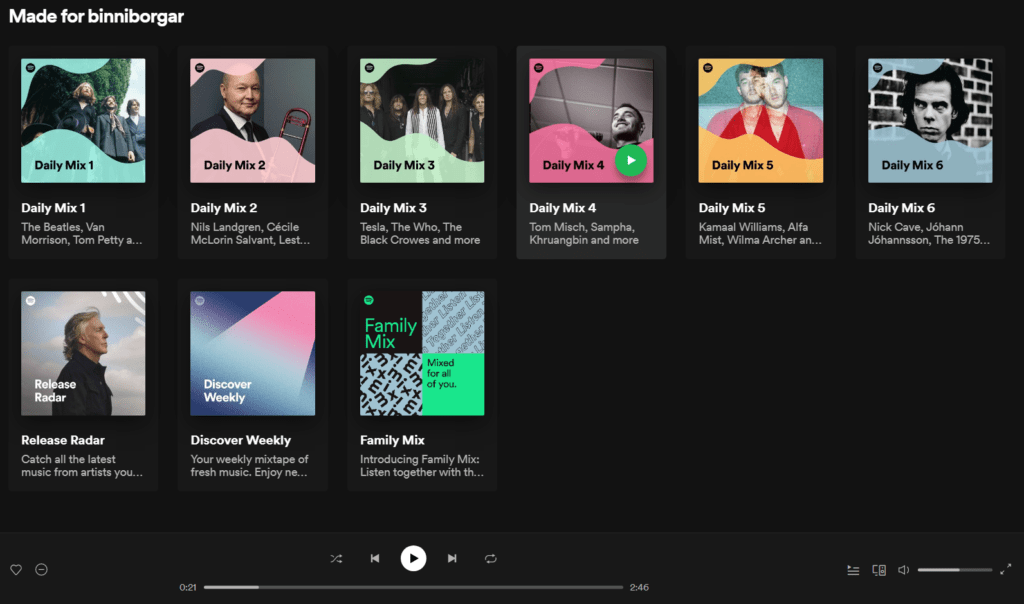
Task: Click 'Nick Cave, Jóhann Jóhannsson' description text
Action: point(929,233)
